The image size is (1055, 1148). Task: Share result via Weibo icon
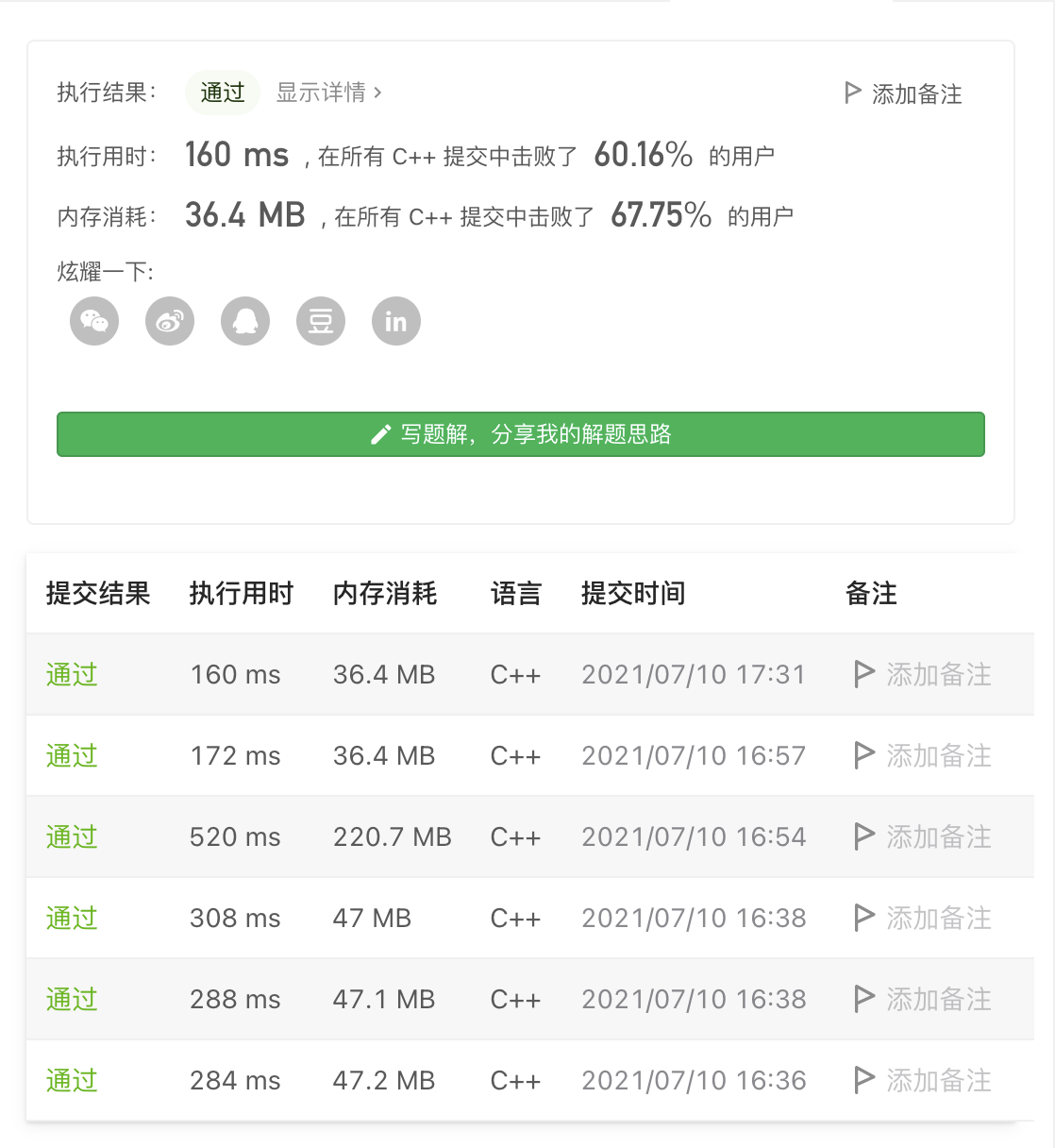point(170,321)
